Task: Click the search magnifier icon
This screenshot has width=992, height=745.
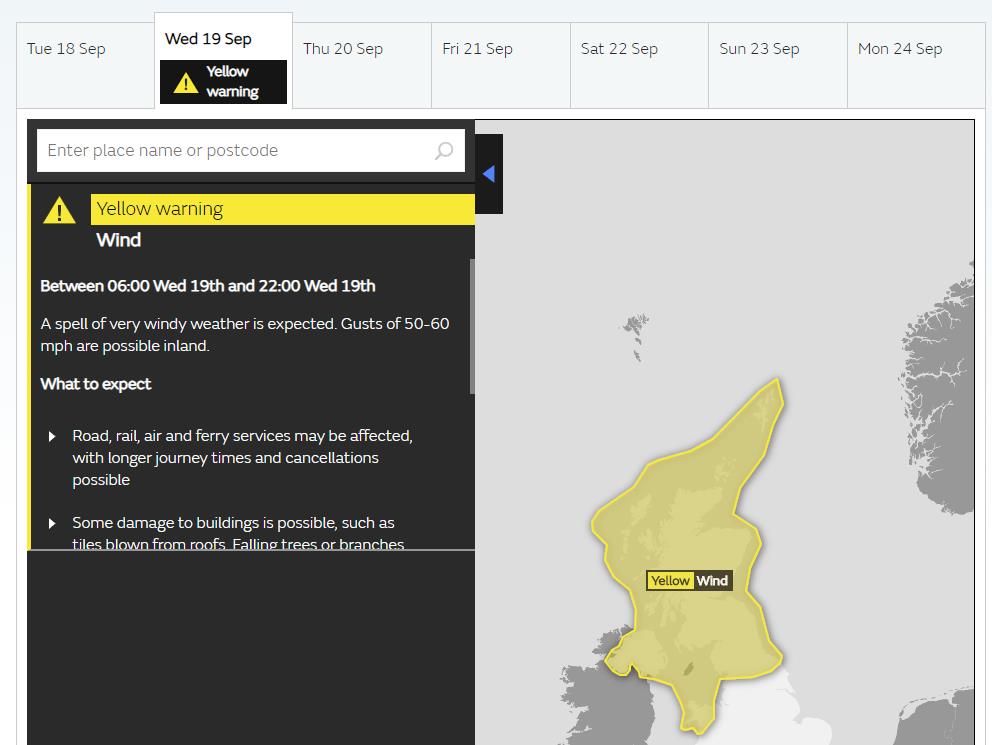Action: pyautogui.click(x=444, y=151)
